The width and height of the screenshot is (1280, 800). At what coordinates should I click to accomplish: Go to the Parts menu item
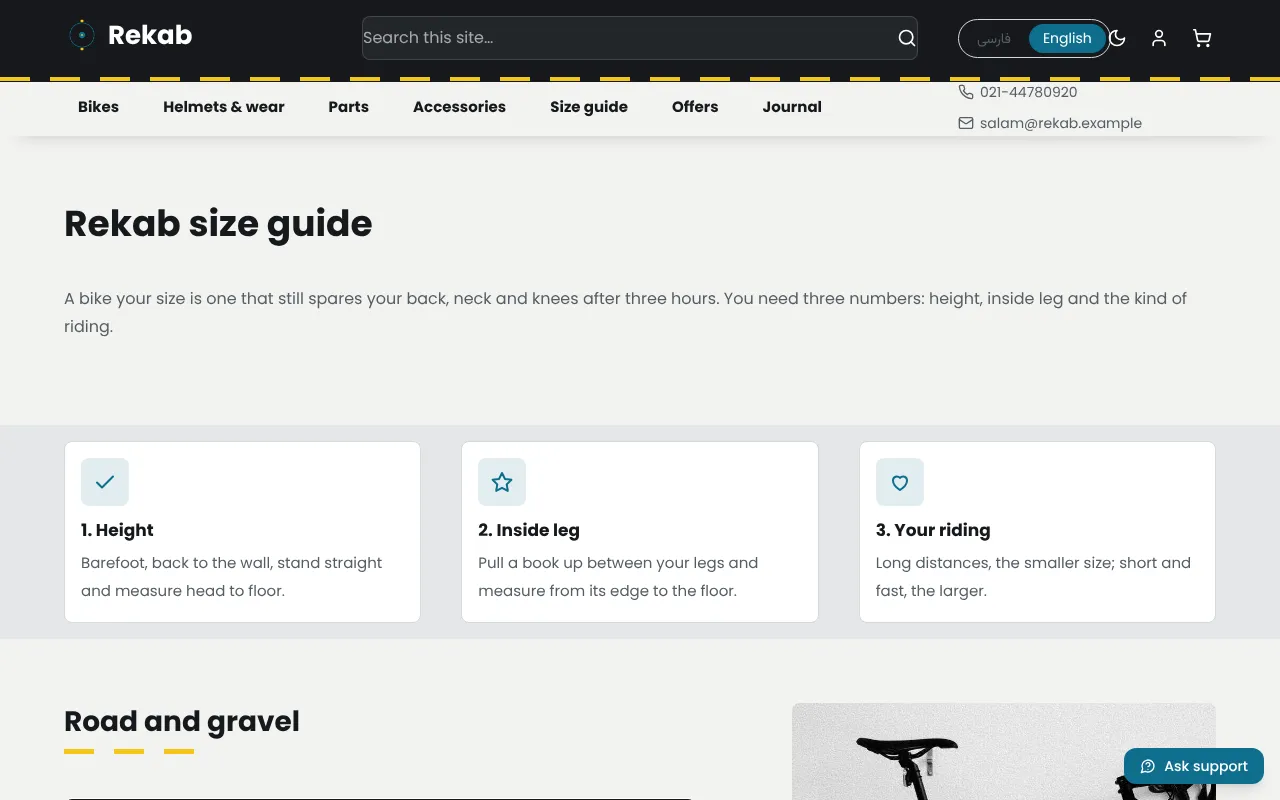pyautogui.click(x=349, y=107)
